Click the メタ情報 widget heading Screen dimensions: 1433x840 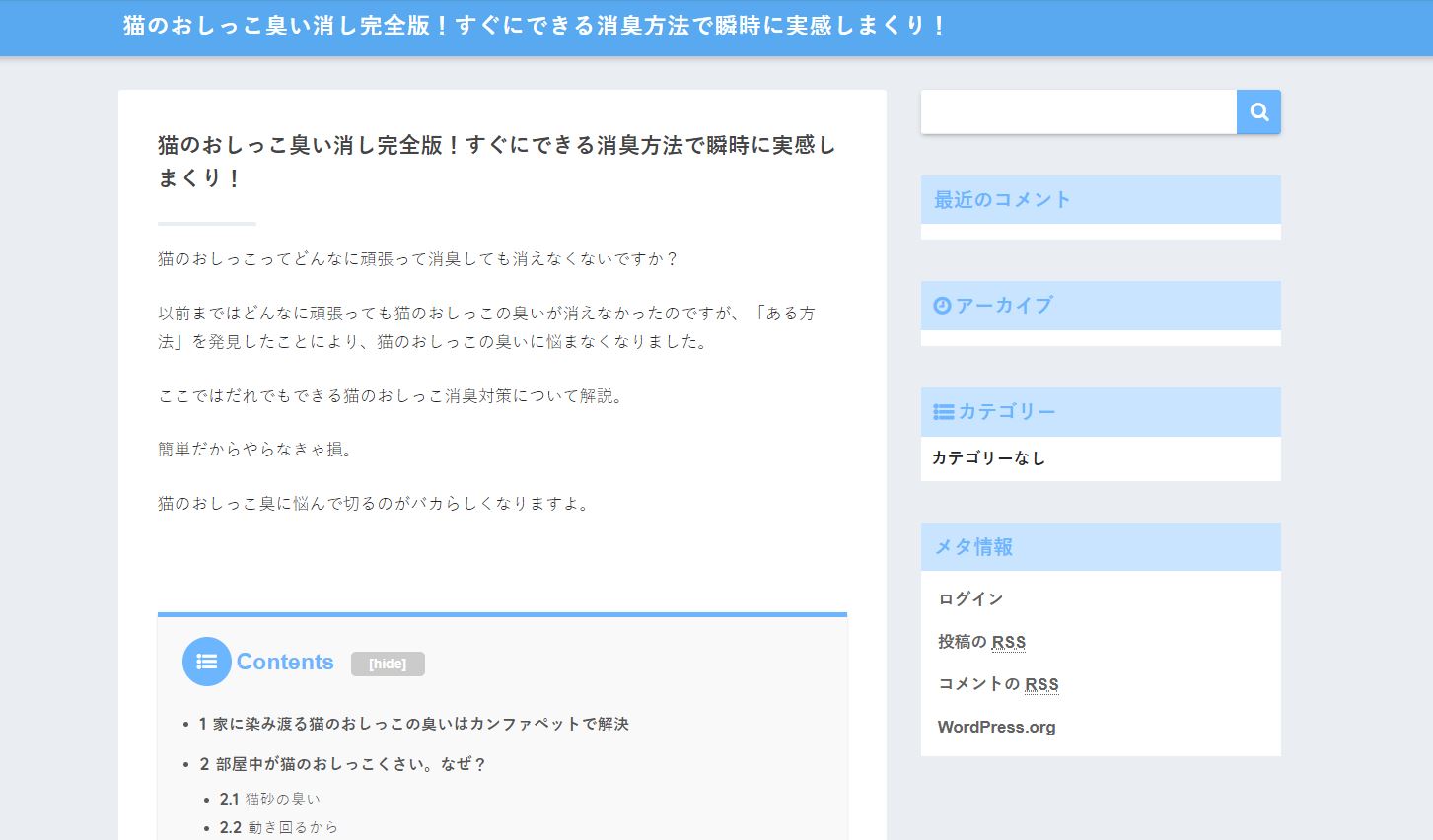tap(973, 547)
